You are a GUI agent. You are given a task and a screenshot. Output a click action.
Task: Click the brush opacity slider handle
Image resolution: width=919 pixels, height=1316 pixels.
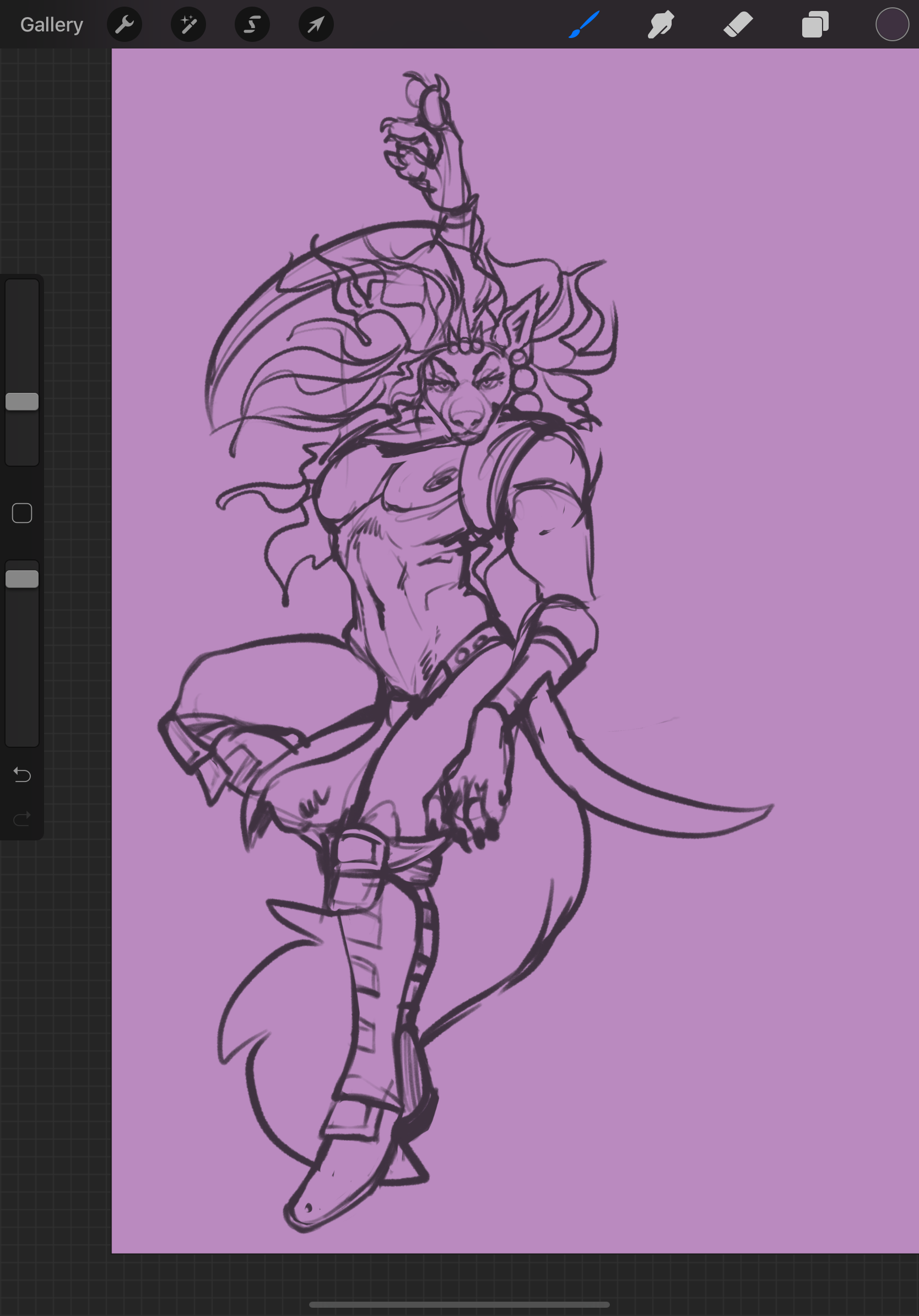pos(23,579)
